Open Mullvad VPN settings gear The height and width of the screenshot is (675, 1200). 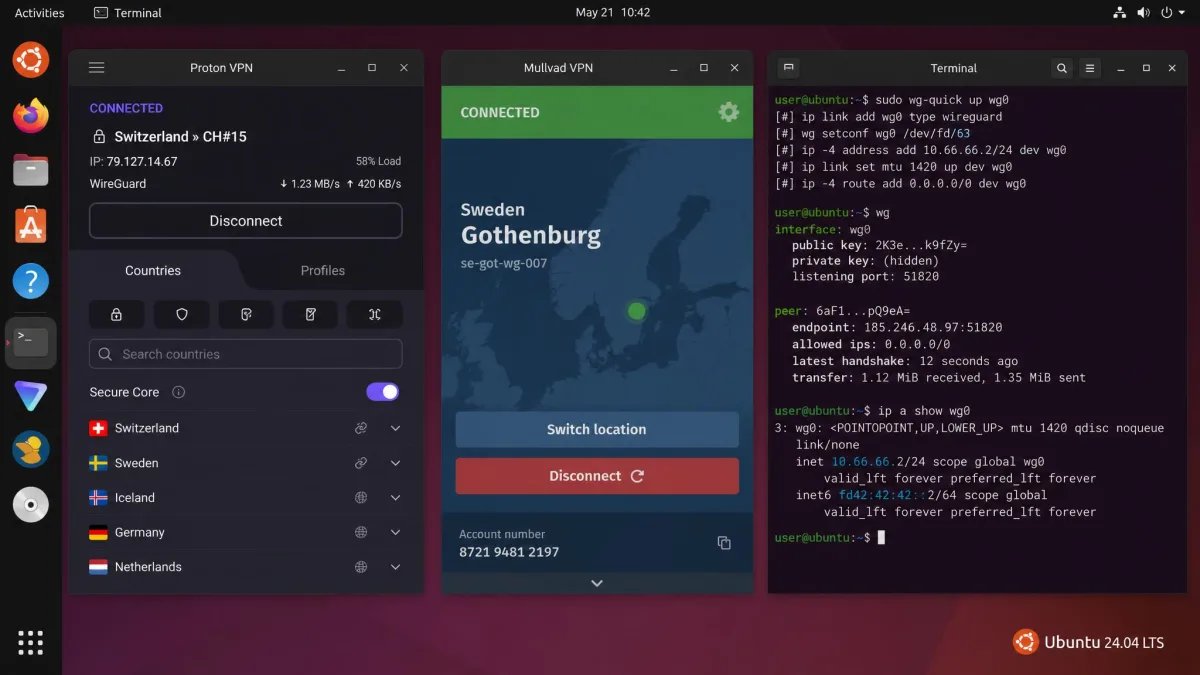pos(729,112)
